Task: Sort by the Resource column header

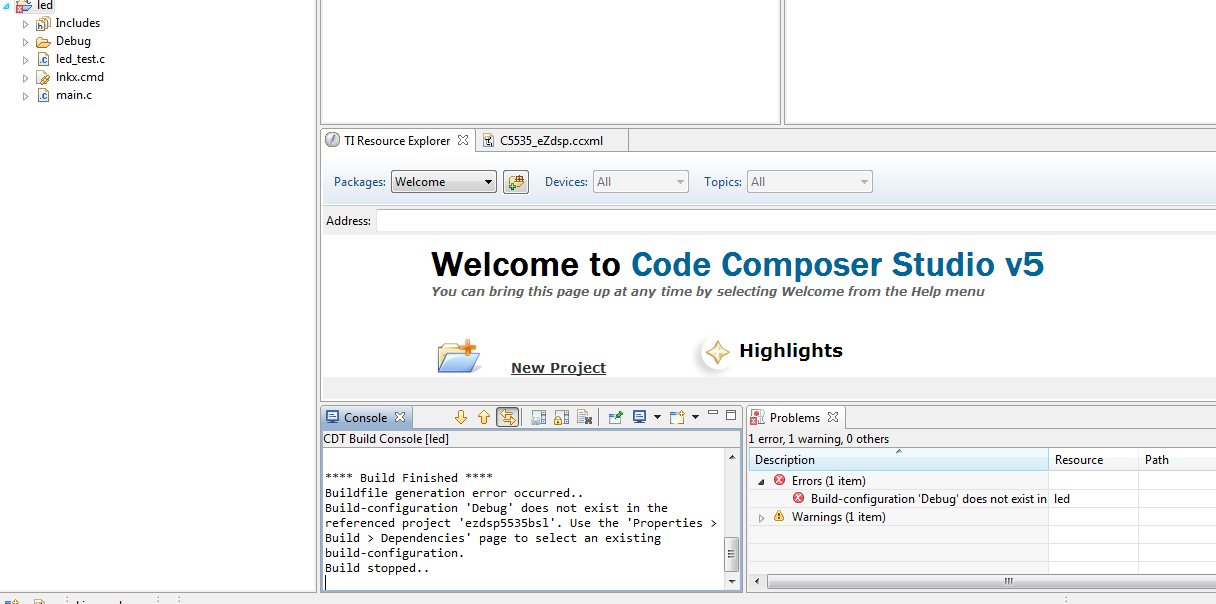Action: 1094,459
